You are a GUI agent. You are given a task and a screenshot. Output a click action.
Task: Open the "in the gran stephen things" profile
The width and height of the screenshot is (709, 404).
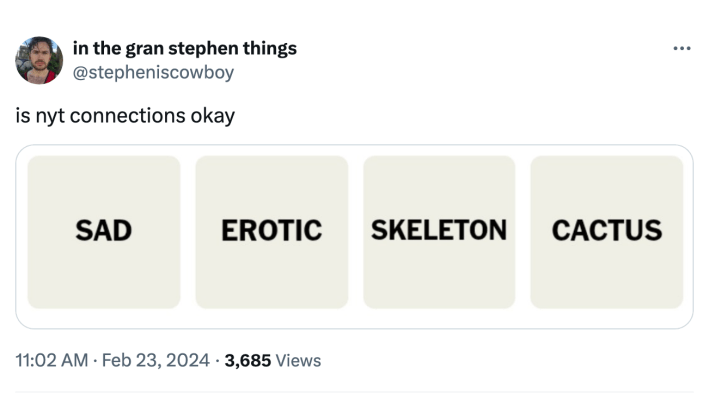point(184,48)
